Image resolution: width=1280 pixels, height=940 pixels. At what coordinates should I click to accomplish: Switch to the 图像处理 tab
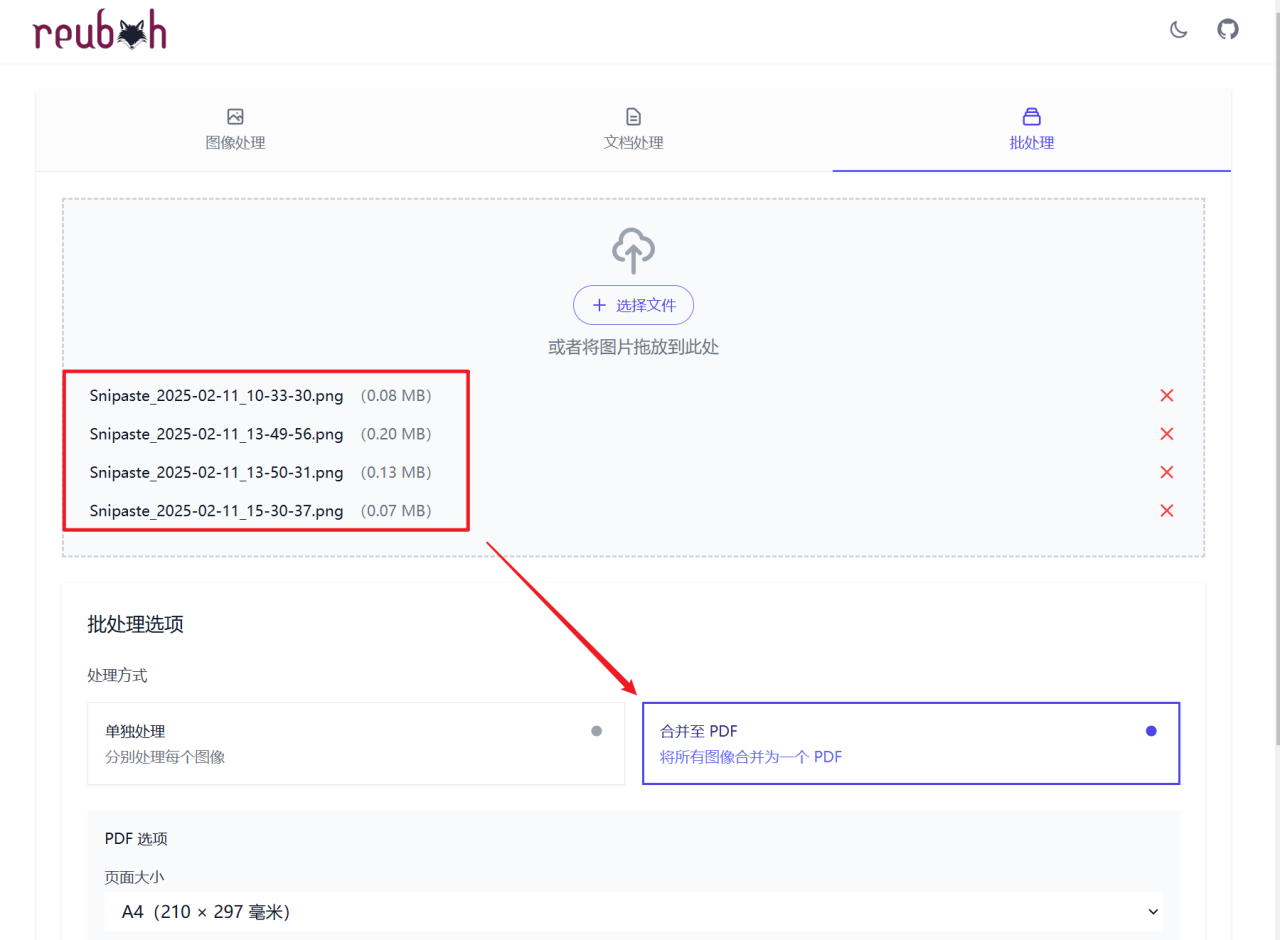coord(235,130)
